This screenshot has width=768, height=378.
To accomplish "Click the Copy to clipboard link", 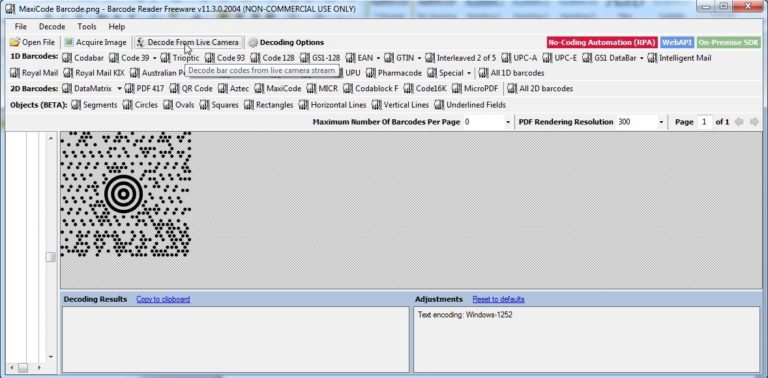I will [163, 299].
